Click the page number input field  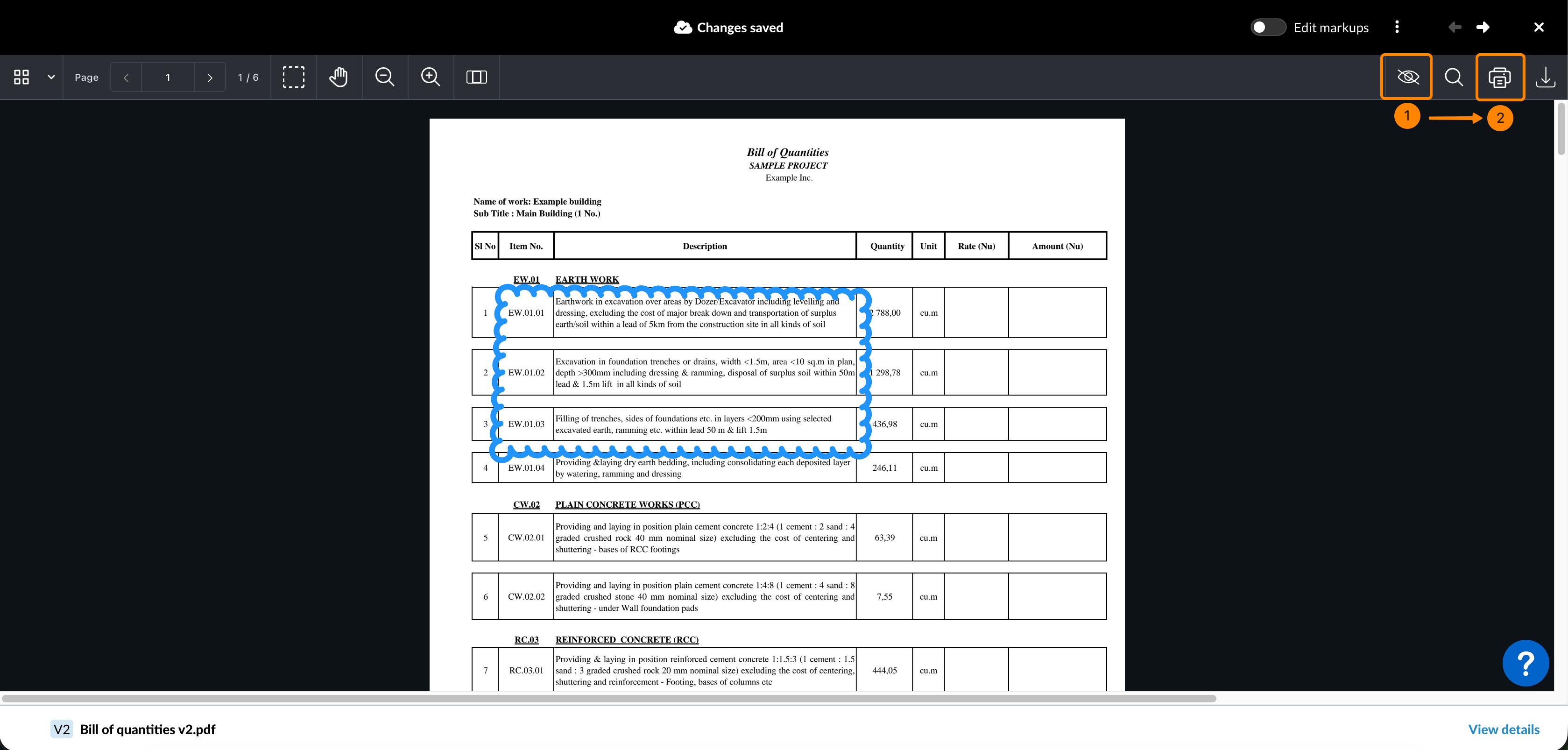168,78
